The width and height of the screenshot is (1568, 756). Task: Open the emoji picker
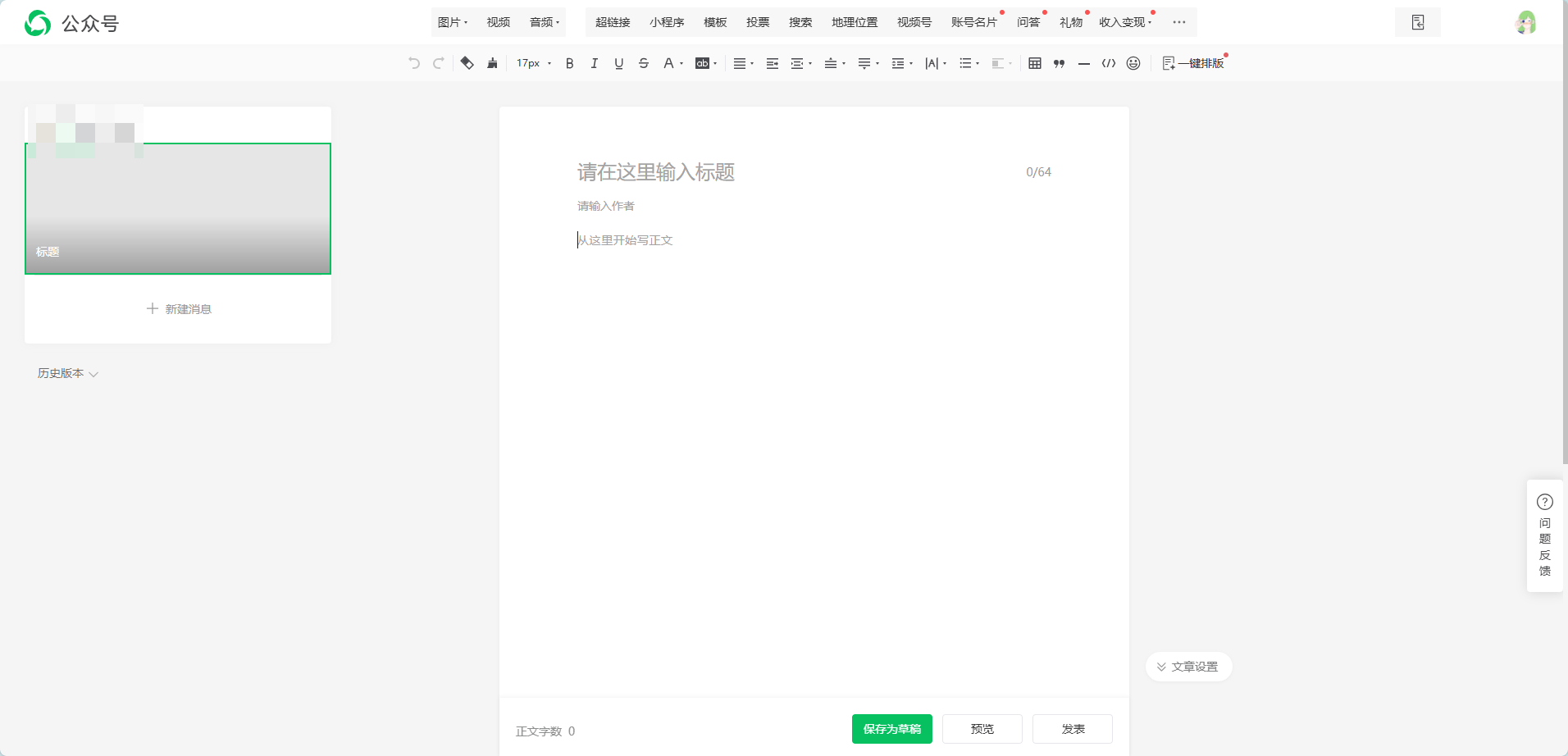click(1133, 63)
